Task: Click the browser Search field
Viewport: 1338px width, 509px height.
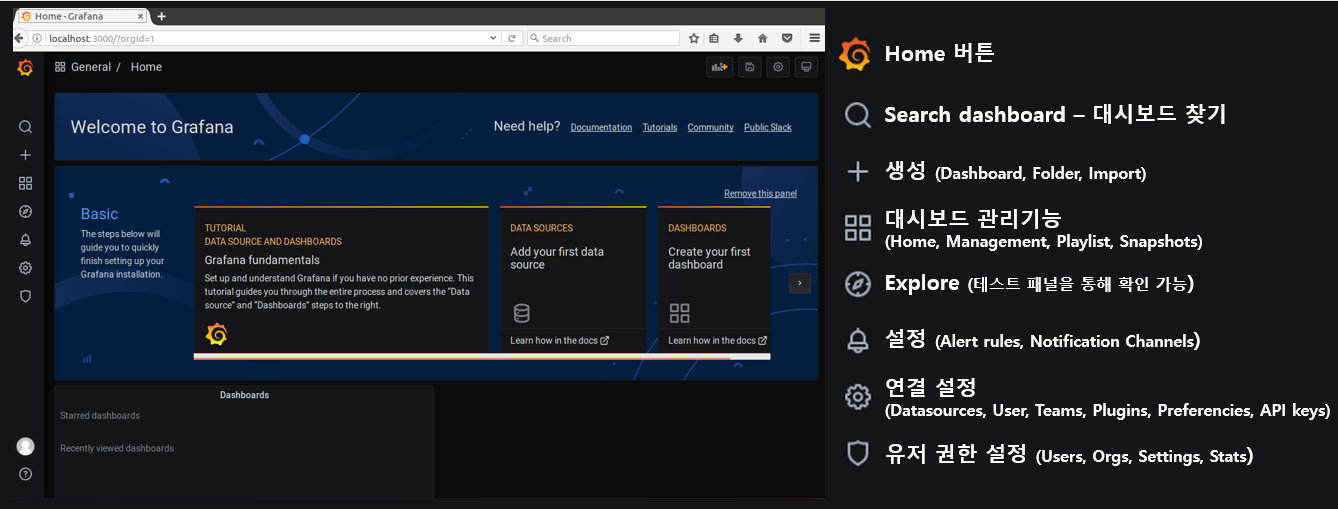Action: [x=603, y=38]
